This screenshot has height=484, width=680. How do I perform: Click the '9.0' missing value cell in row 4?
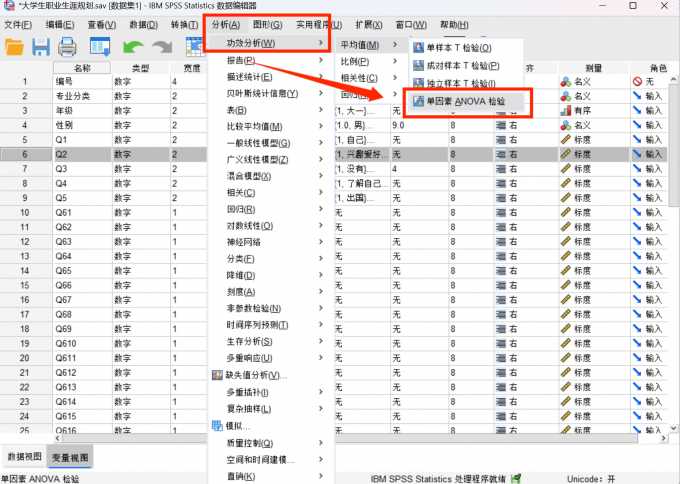pyautogui.click(x=419, y=125)
